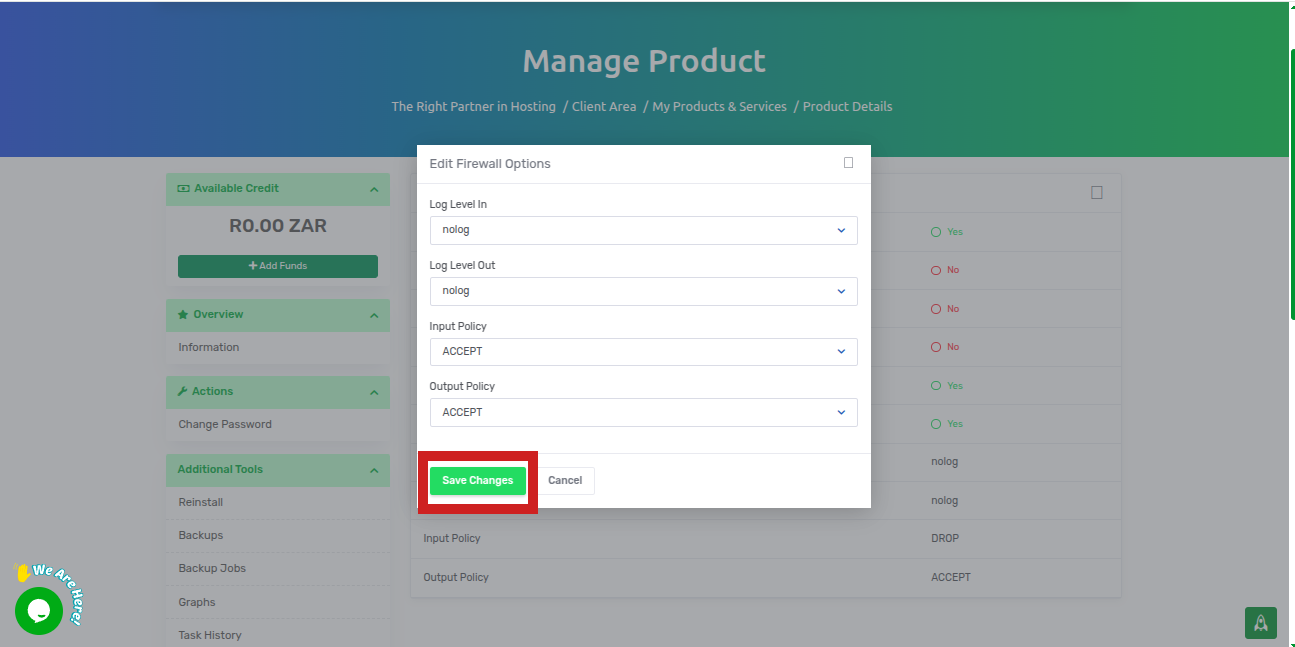Image resolution: width=1295 pixels, height=647 pixels.
Task: Open Change Password in sidebar
Action: 225,424
